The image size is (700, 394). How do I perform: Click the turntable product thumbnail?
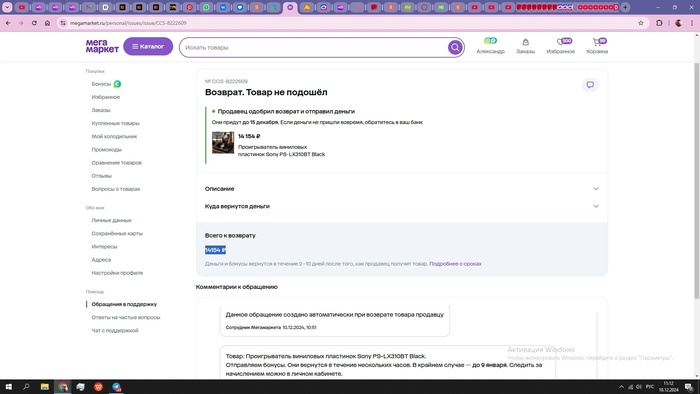pos(223,142)
